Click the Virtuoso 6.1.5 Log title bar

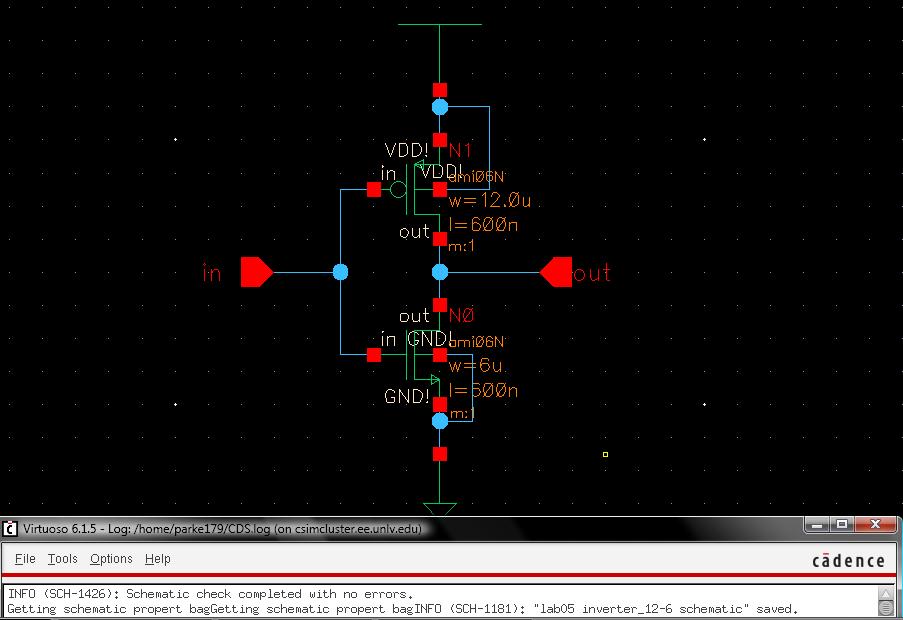tap(403, 528)
